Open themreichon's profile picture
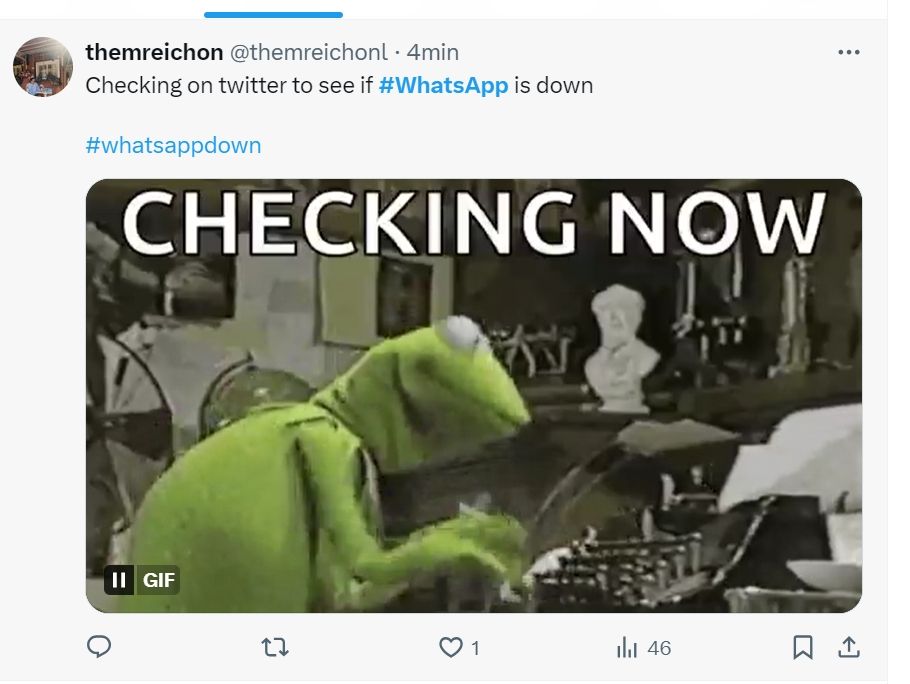Image resolution: width=910 pixels, height=684 pixels. click(x=42, y=67)
